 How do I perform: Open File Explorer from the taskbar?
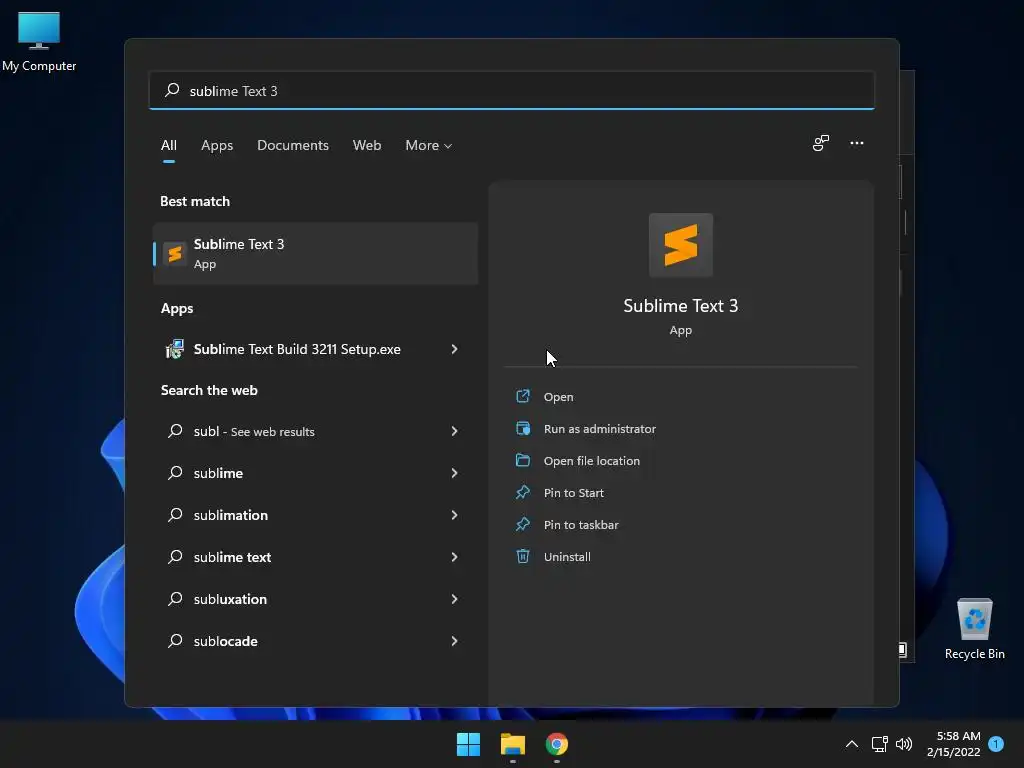[x=513, y=744]
